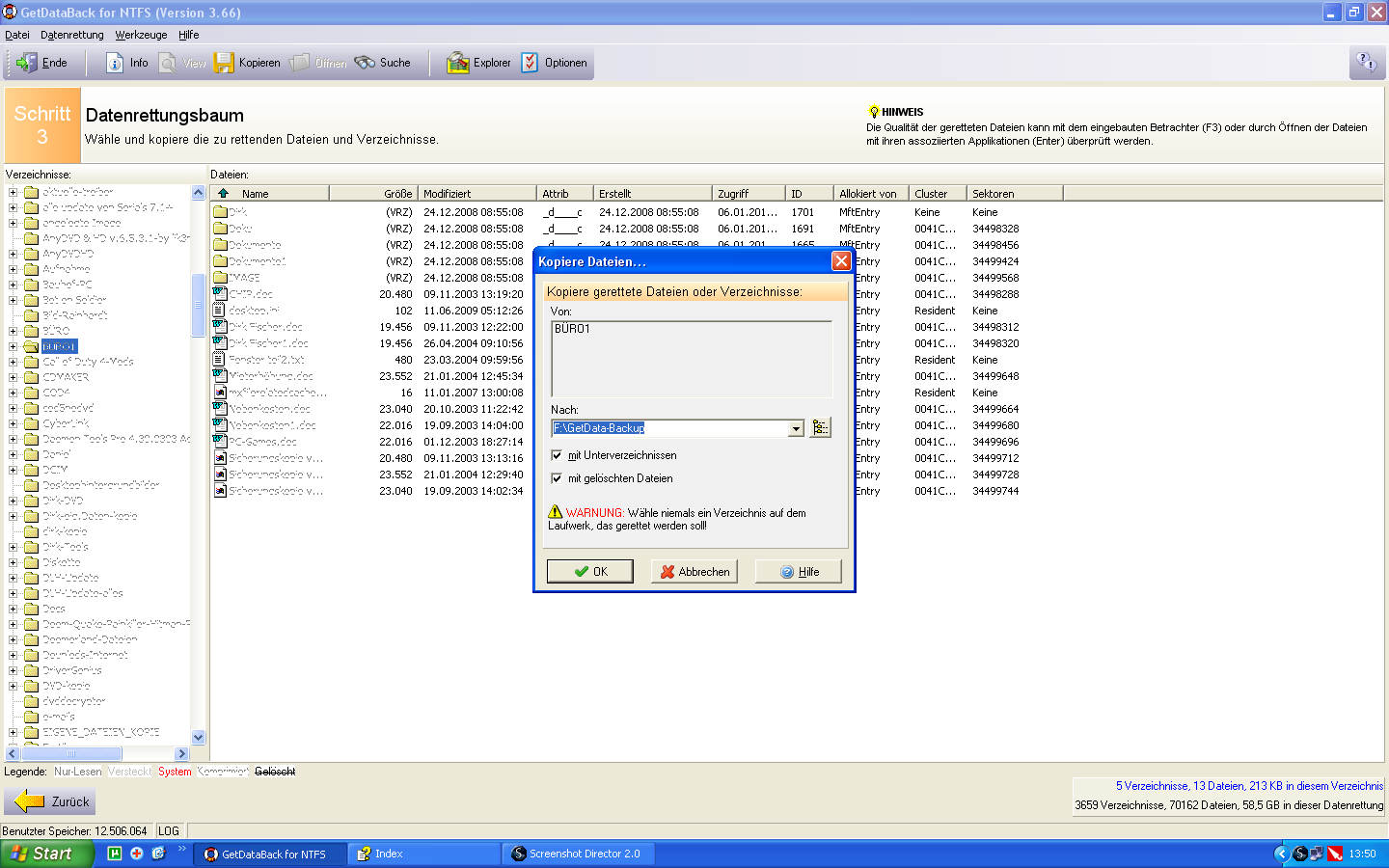
Task: Expand the AnyDVDHD tree node
Action: [x=14, y=254]
